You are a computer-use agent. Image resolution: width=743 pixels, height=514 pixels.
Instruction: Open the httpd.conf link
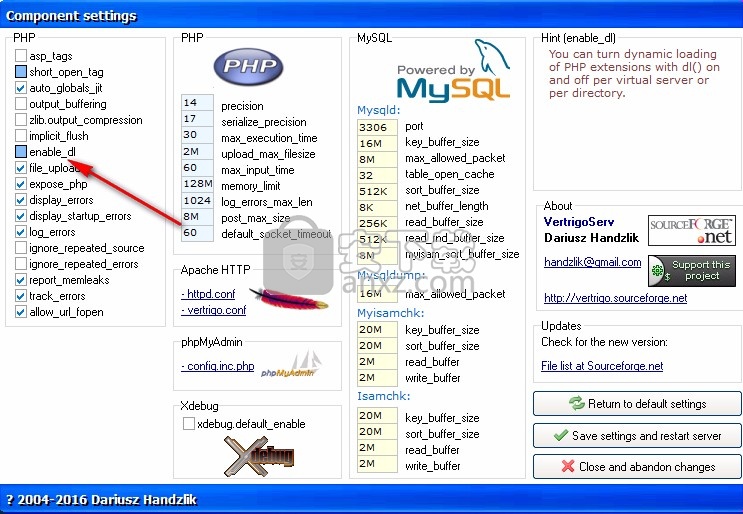coord(208,294)
